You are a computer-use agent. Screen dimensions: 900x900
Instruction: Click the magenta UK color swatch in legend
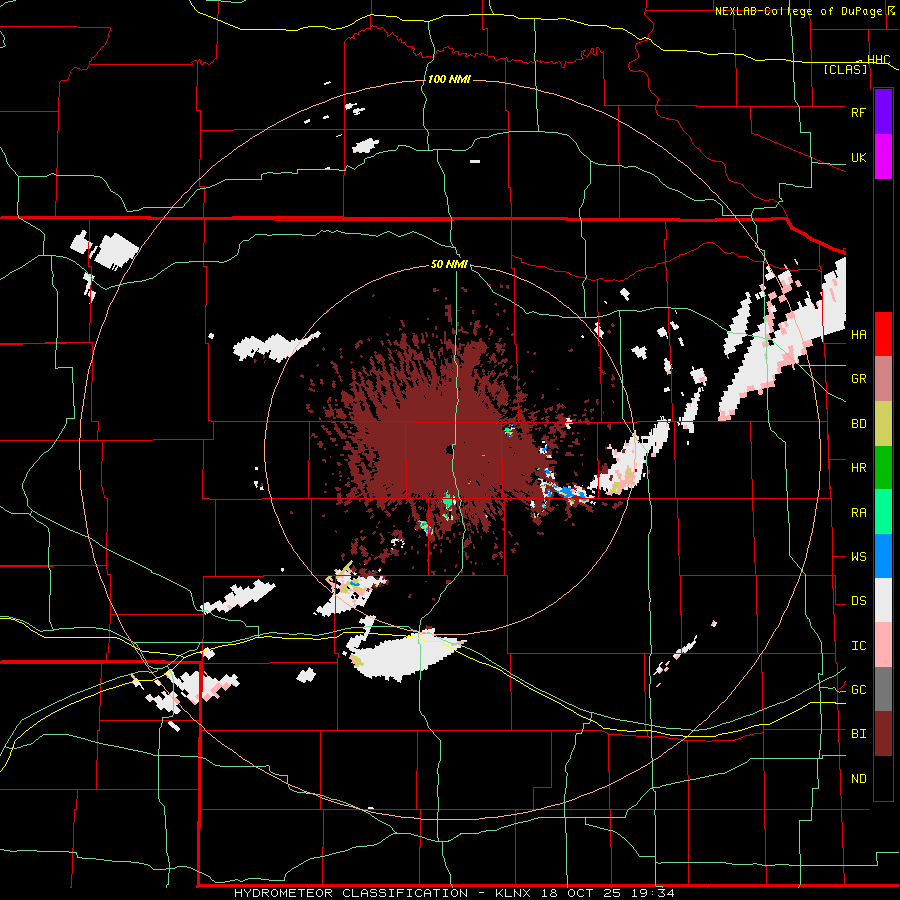883,157
